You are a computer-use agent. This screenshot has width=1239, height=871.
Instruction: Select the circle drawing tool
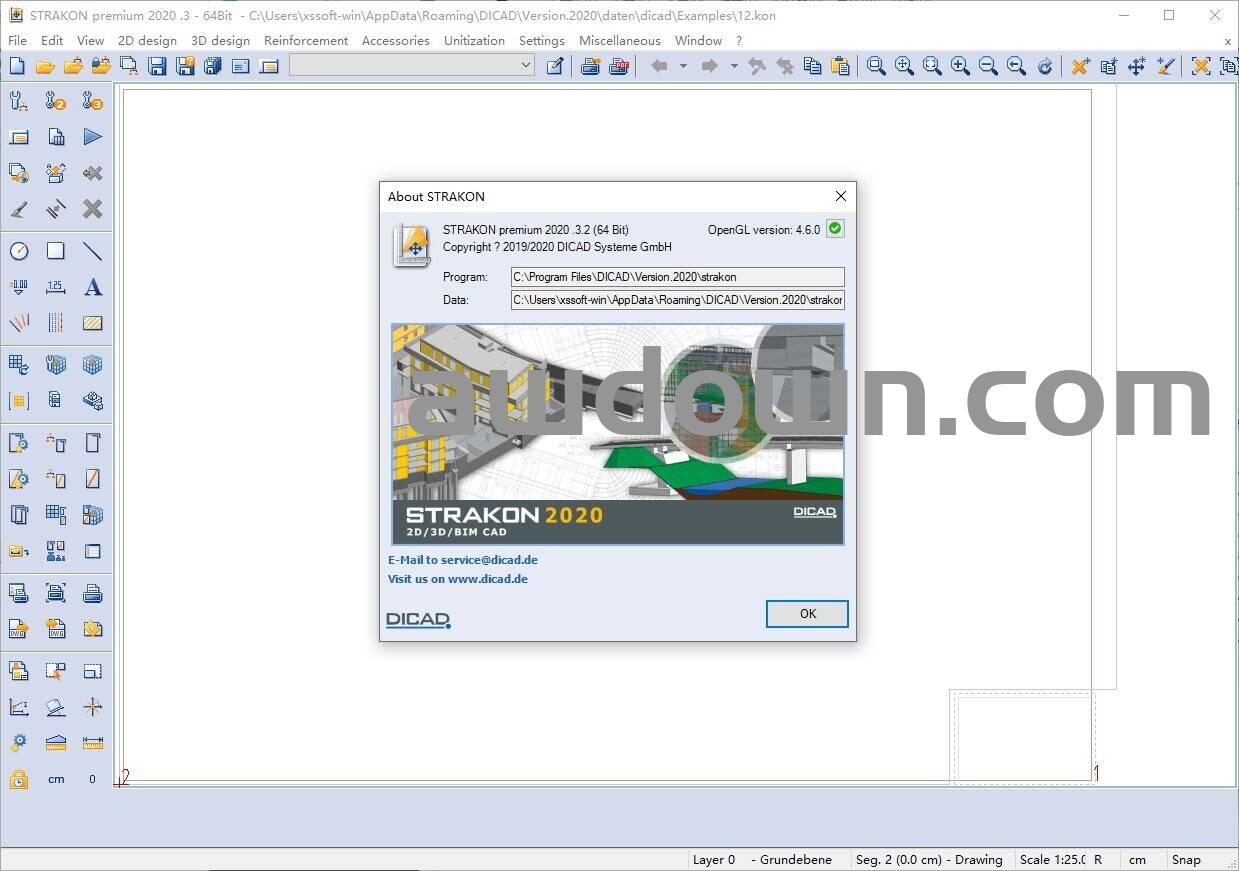(19, 251)
